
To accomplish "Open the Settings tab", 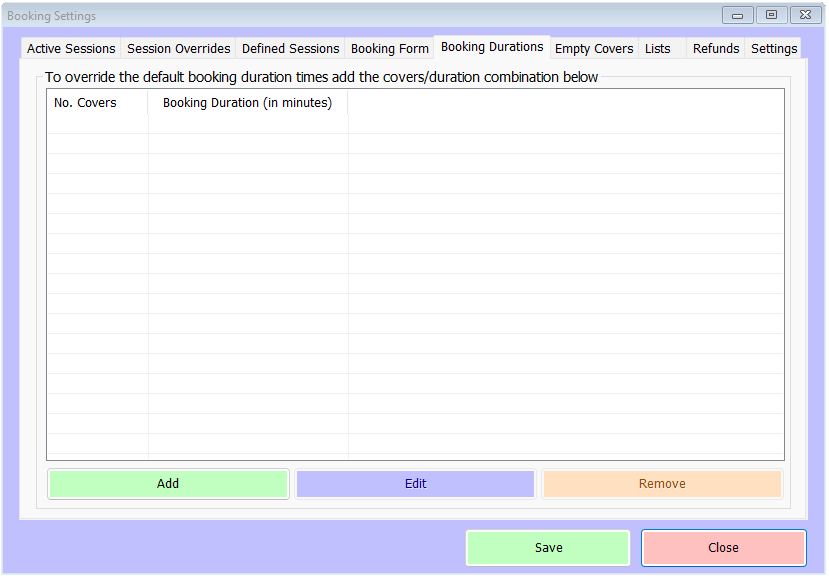I will click(x=774, y=48).
